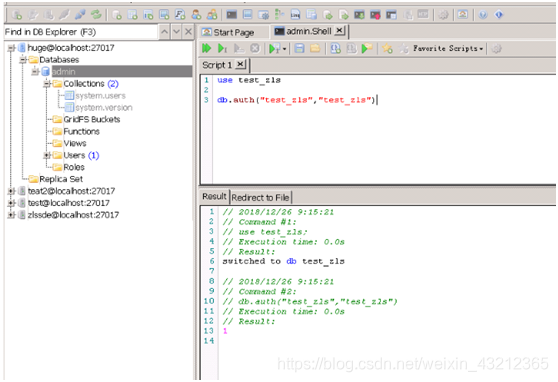Click the create function F icon
This screenshot has width=558, height=382.
pos(180,15)
